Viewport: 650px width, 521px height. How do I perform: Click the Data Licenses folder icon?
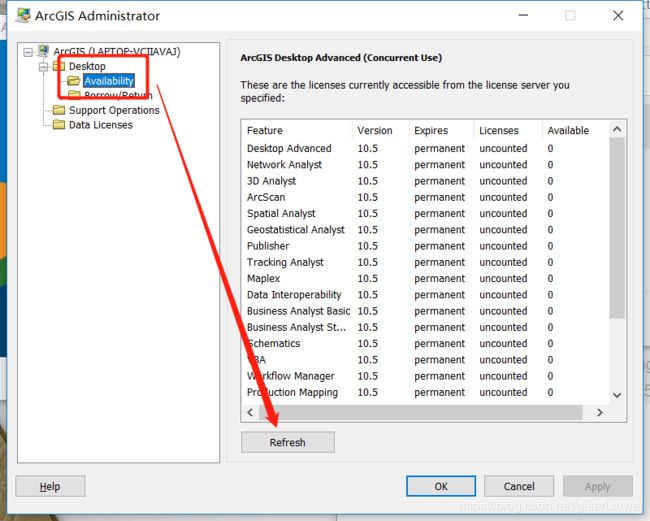[59, 124]
